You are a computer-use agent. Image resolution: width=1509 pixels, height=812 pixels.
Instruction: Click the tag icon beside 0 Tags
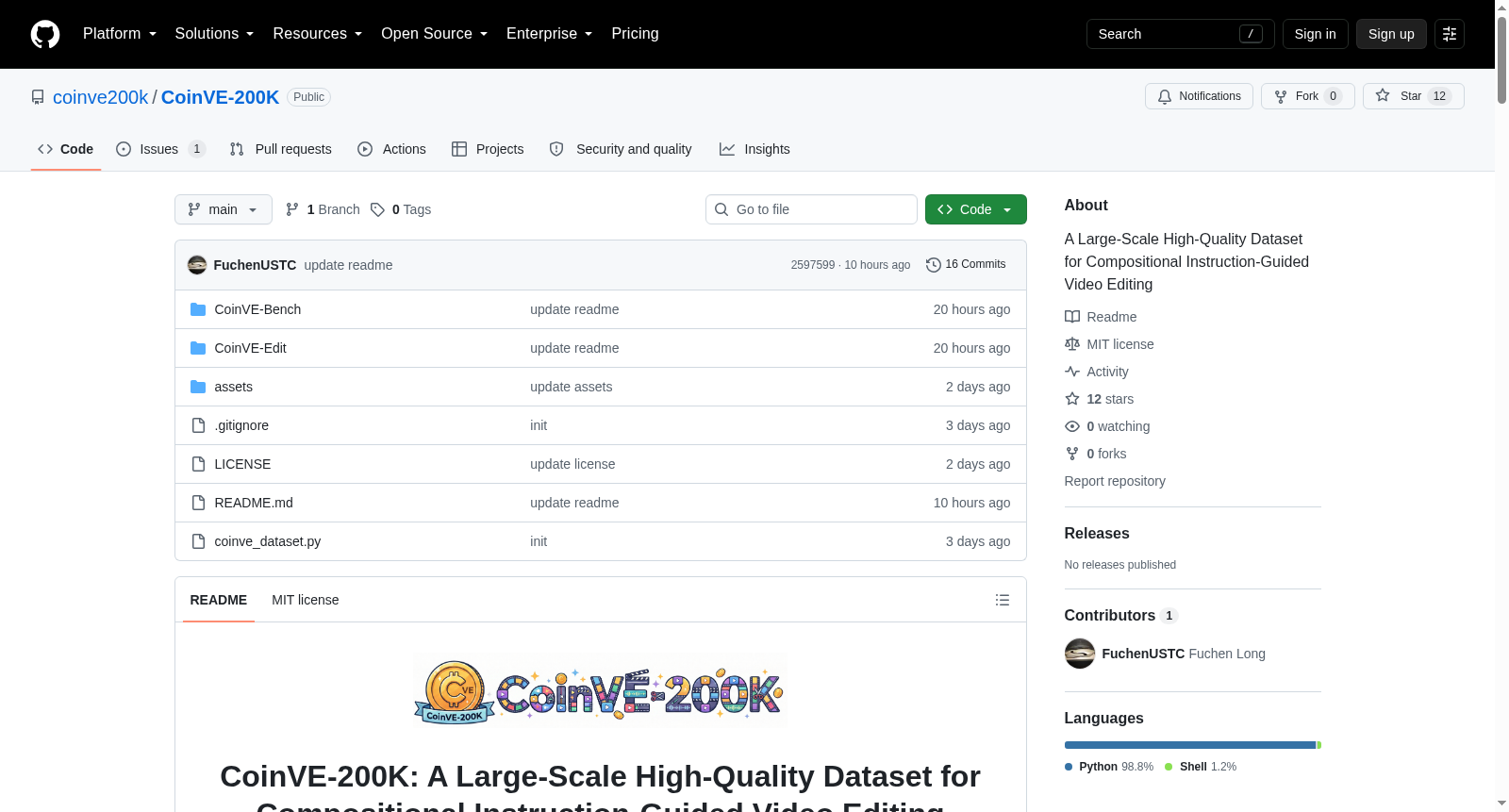click(377, 209)
